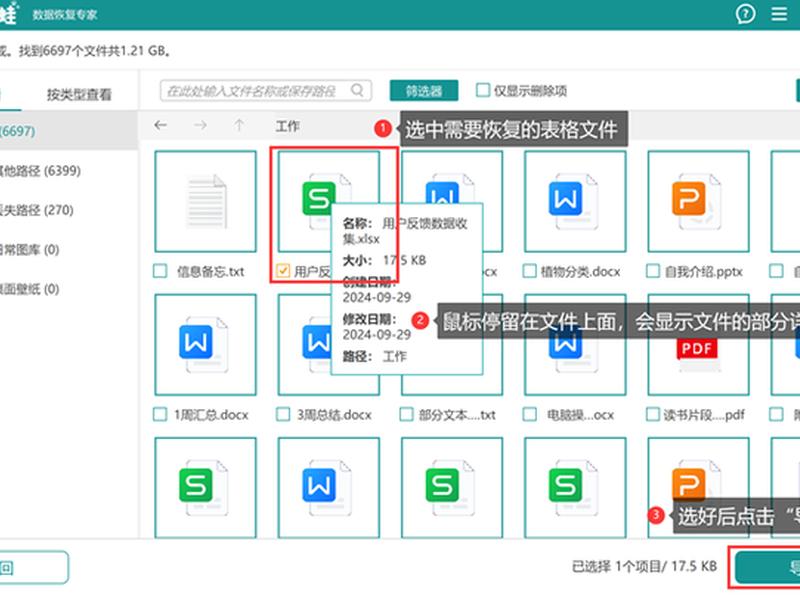Click 已选择 1个项目/ 17.5 KB status text

644,566
